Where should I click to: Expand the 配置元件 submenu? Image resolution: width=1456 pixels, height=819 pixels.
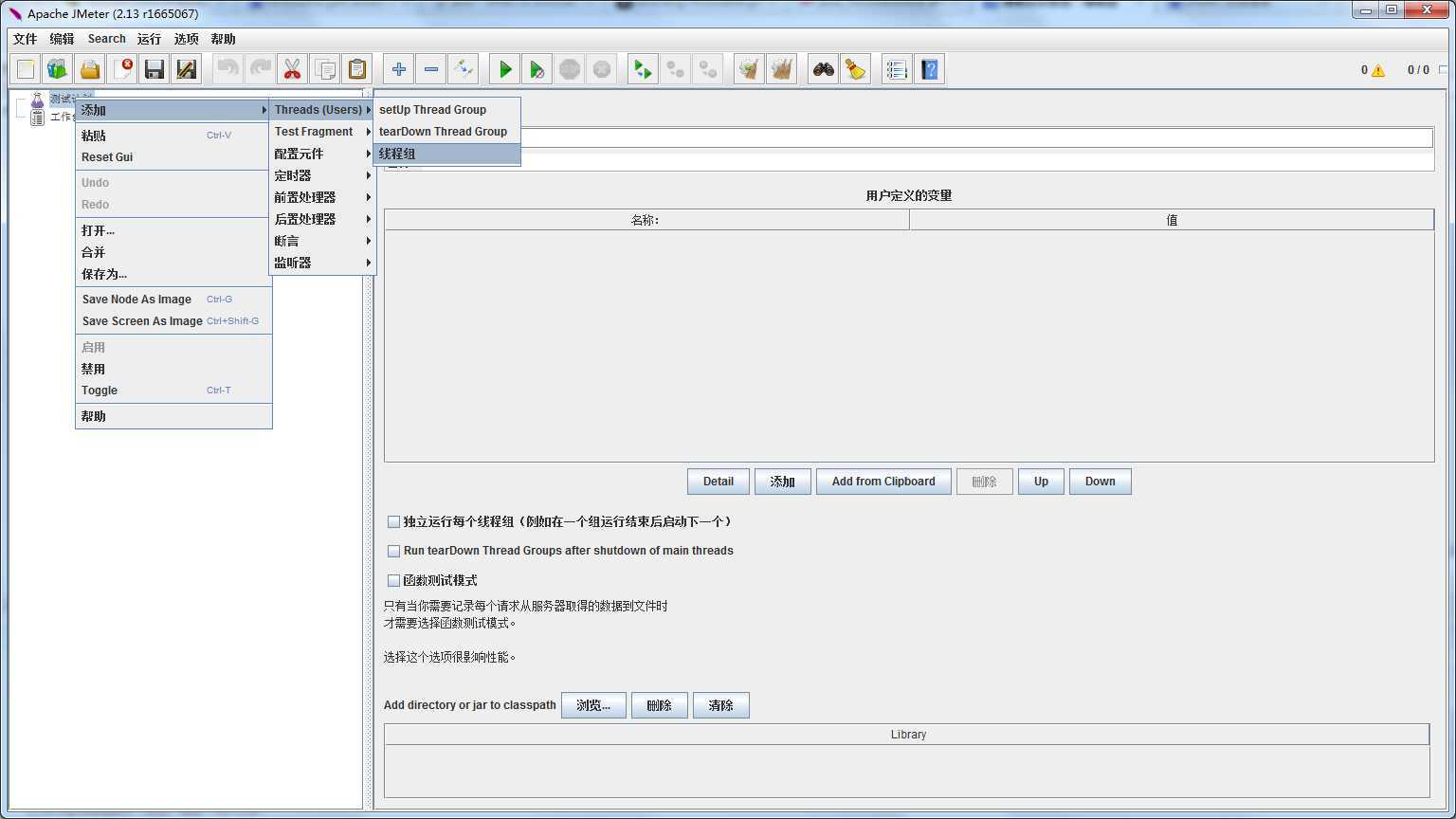coord(322,154)
